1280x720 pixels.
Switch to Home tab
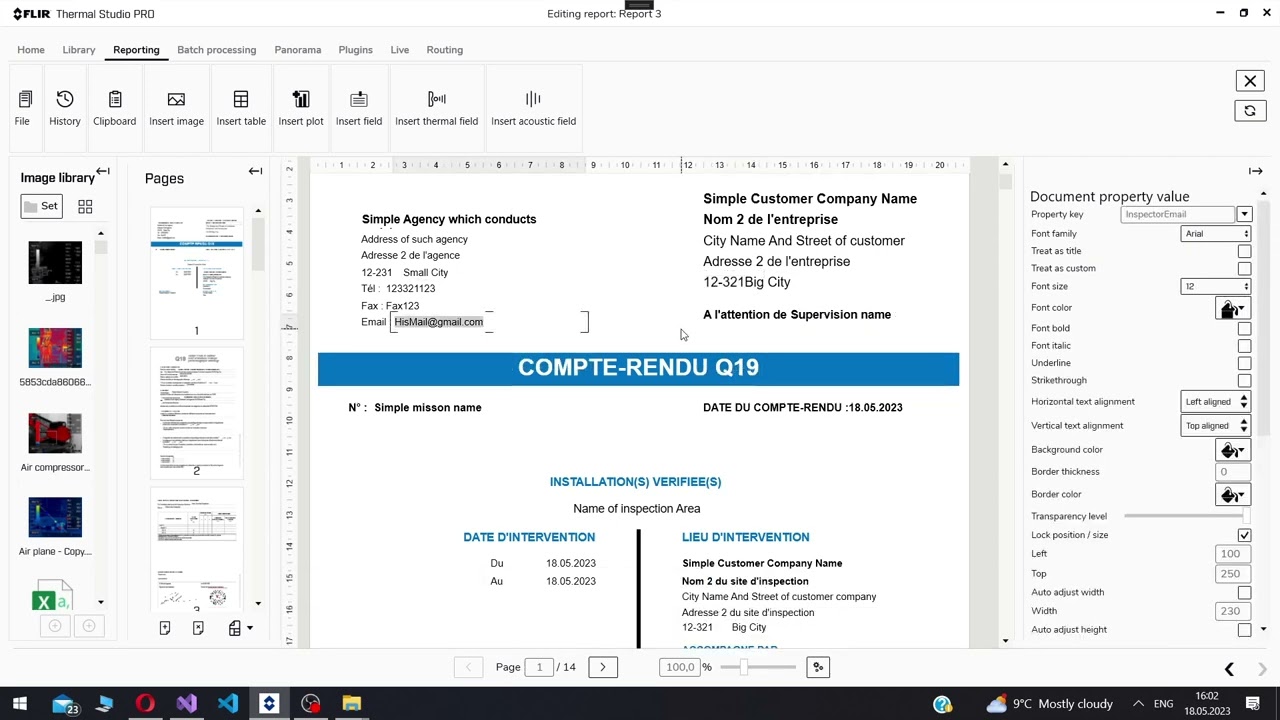[31, 50]
